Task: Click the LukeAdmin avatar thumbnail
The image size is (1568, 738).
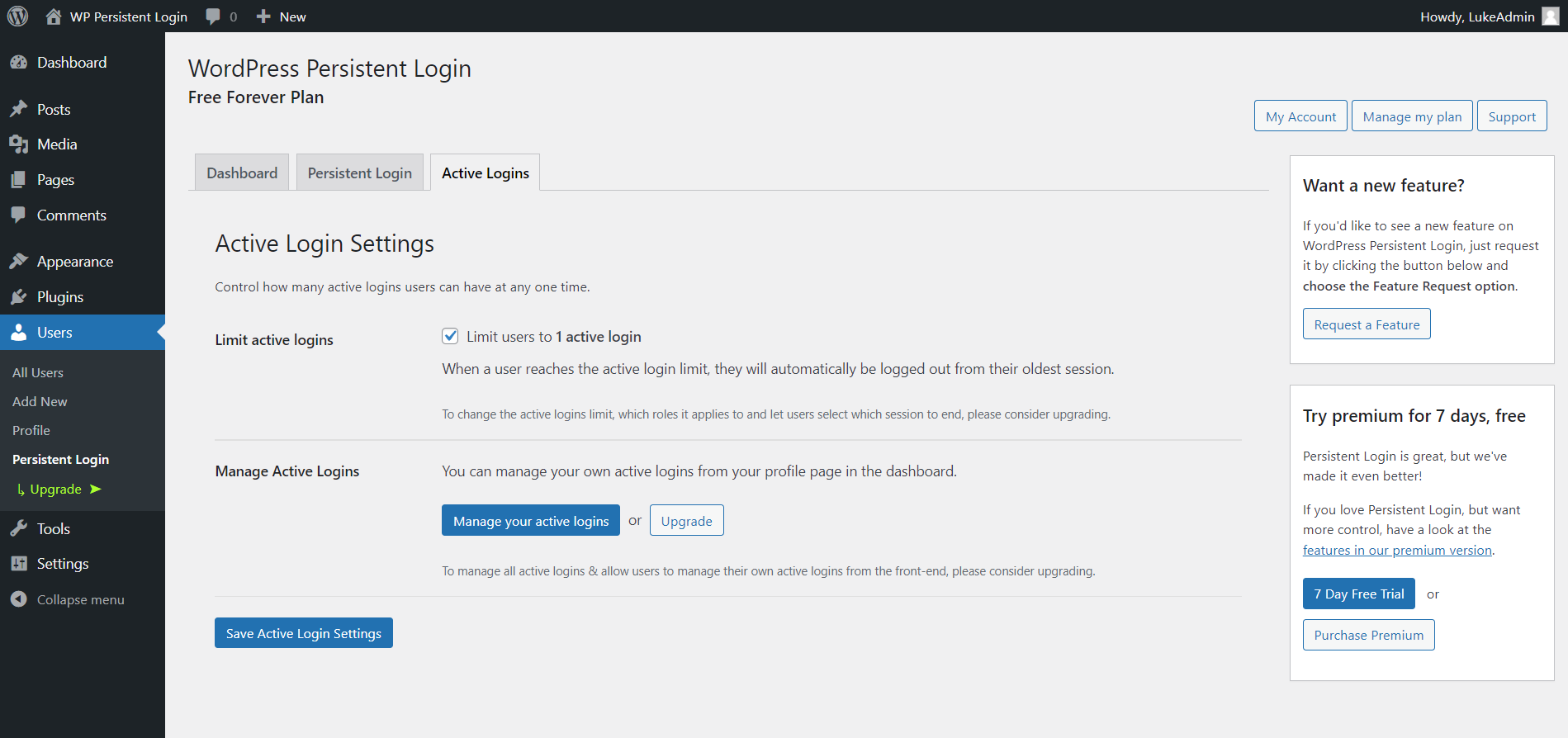Action: click(1551, 17)
